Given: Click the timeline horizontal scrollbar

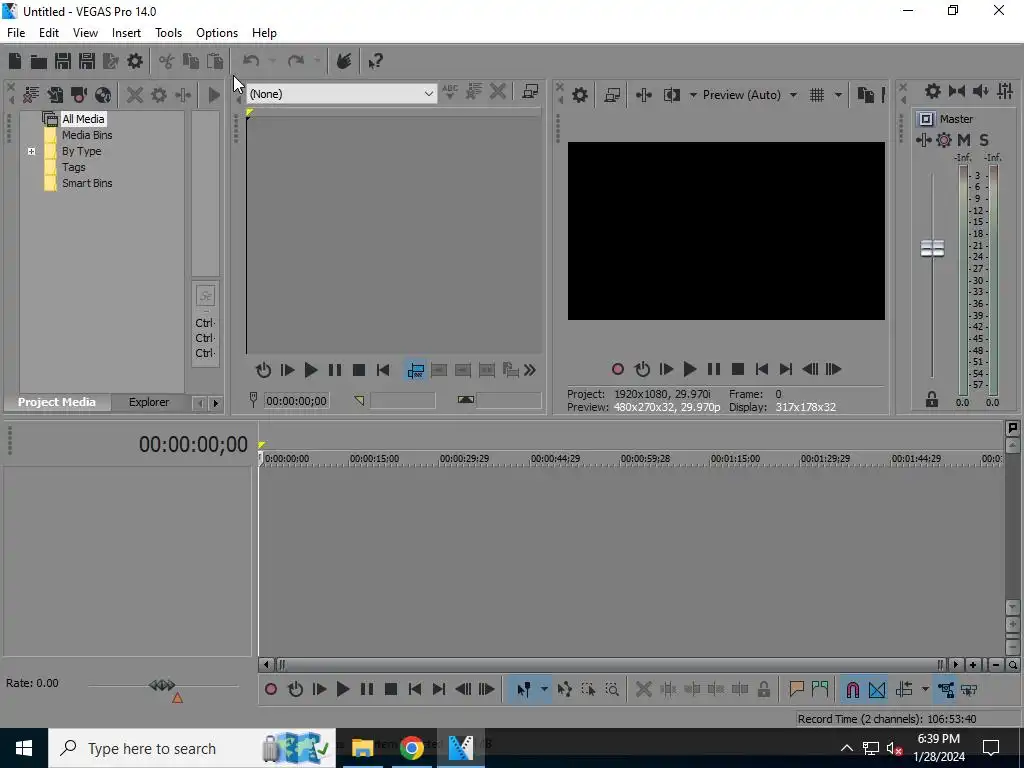Looking at the screenshot, I should (x=612, y=665).
